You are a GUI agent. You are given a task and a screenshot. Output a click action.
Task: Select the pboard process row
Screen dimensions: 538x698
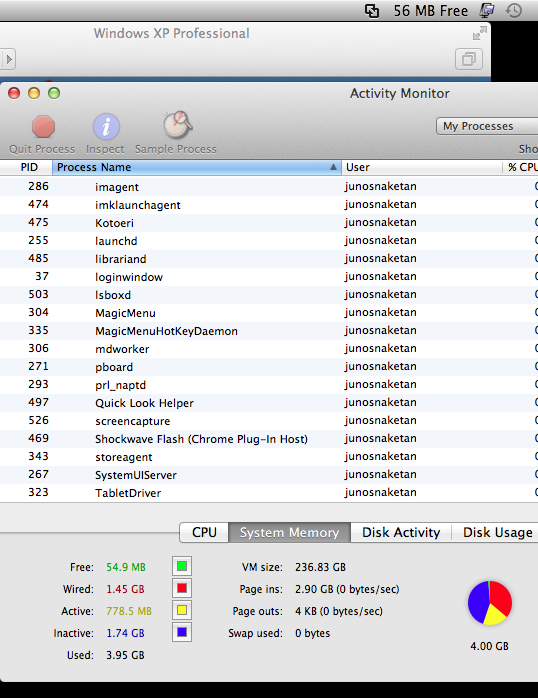(x=269, y=367)
